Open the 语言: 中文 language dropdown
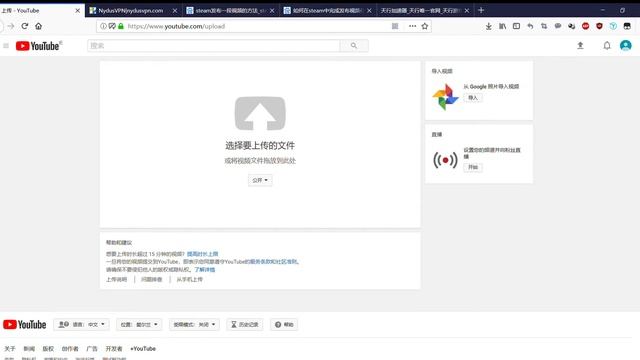Screen dimensions: 640x360 81,324
